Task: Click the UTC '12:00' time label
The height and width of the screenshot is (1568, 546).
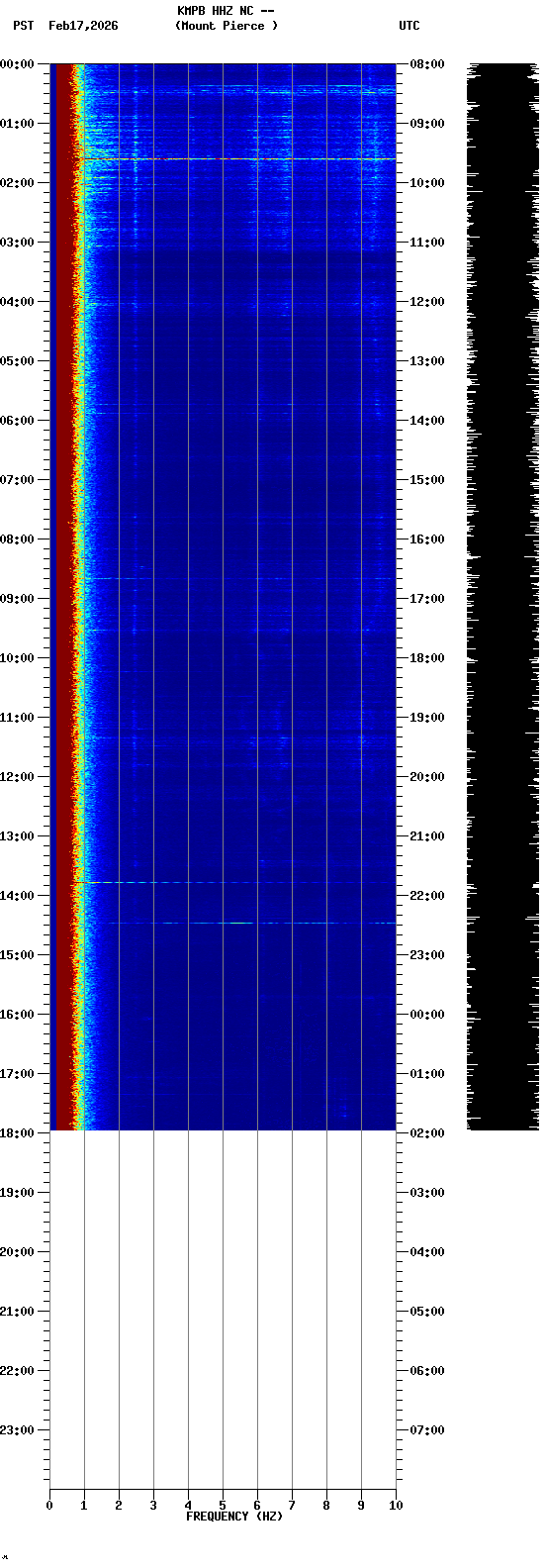Action: pyautogui.click(x=427, y=302)
